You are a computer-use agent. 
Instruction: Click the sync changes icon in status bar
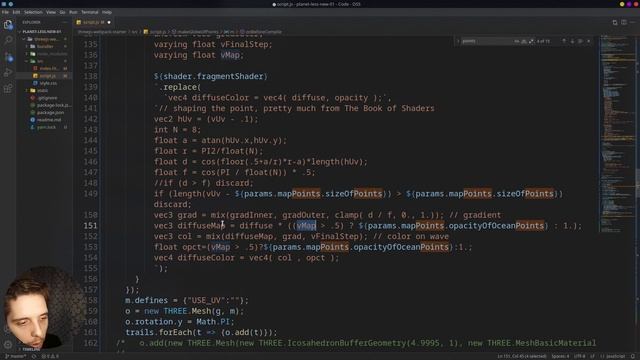(34, 356)
